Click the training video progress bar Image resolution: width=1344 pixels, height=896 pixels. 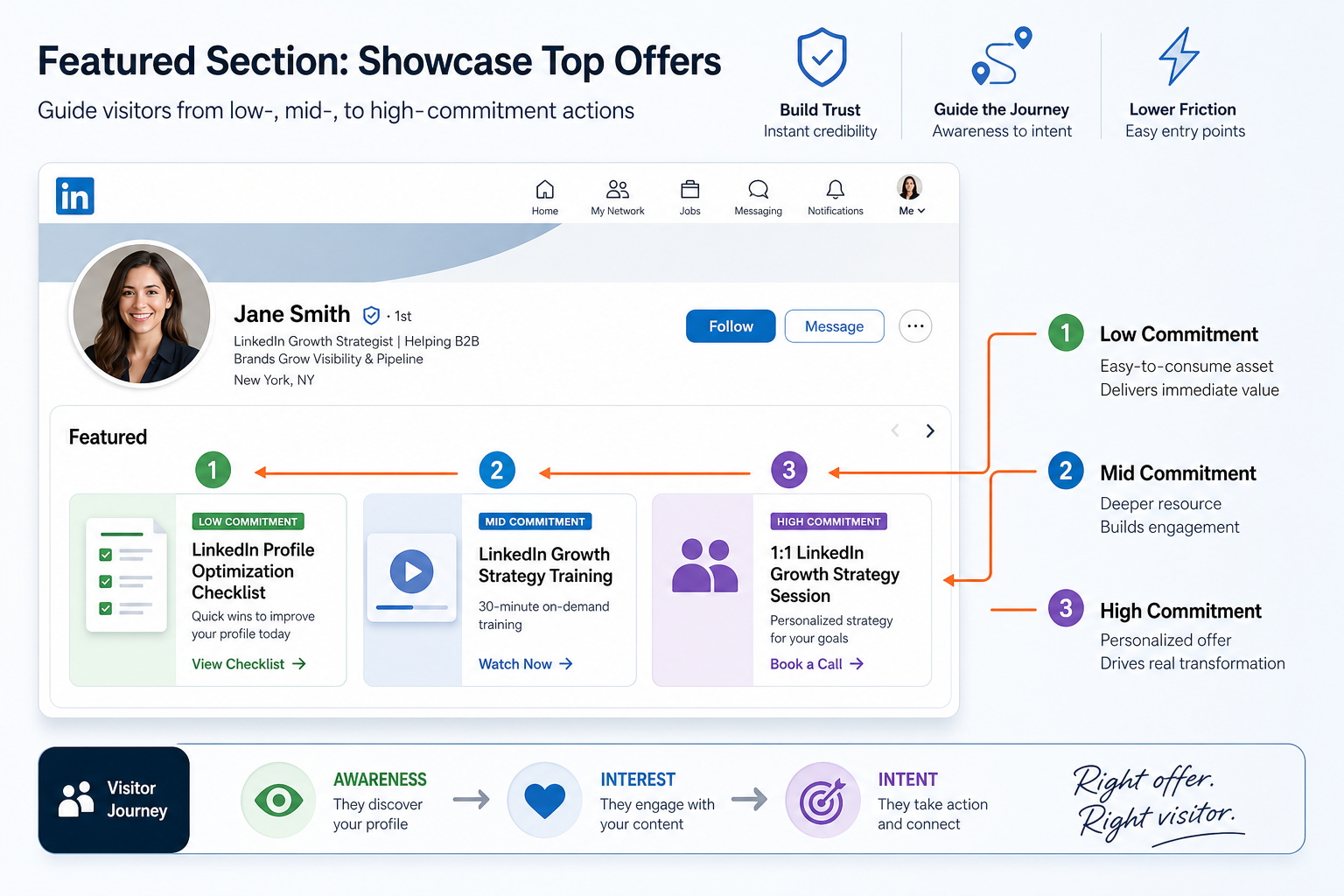coord(412,607)
